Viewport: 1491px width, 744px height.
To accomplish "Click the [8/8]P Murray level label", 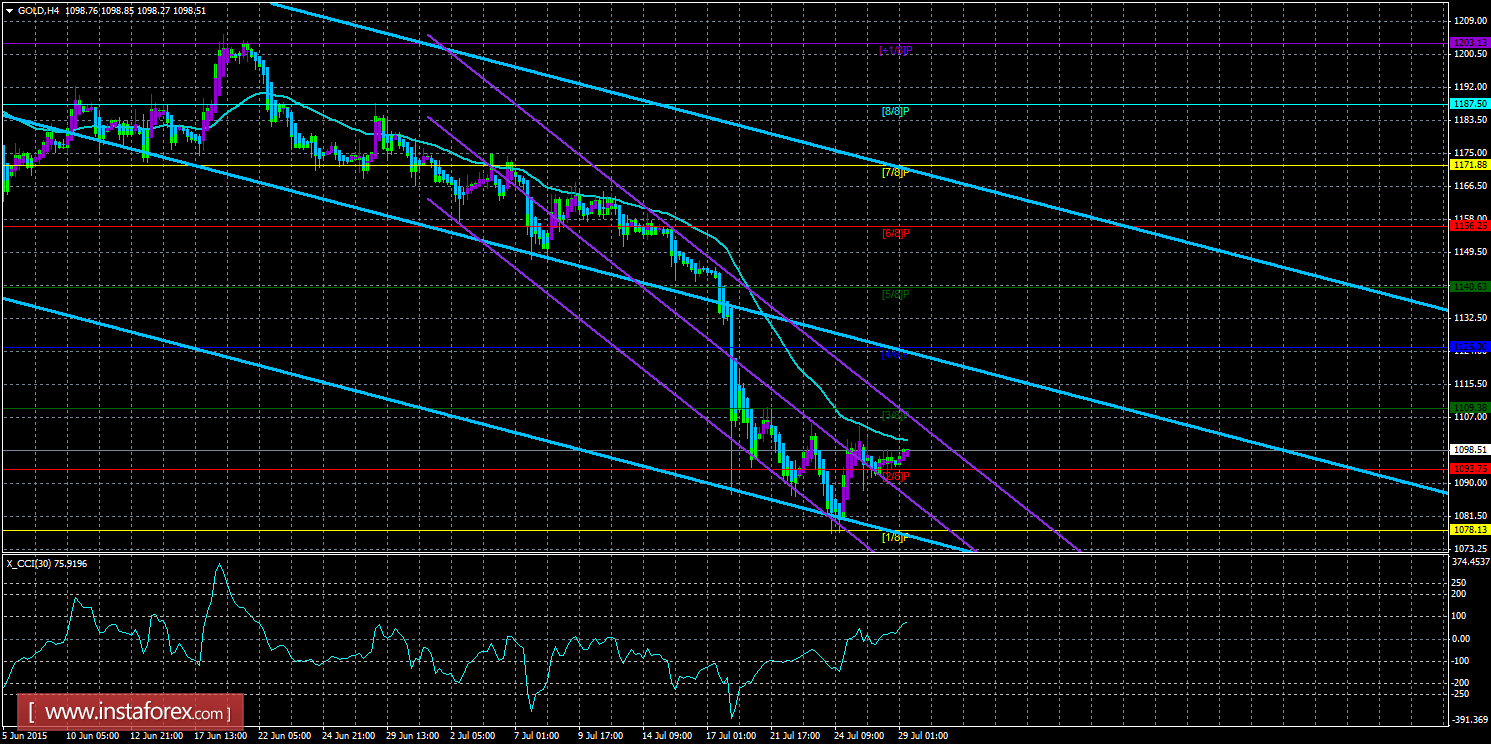I will pos(894,111).
